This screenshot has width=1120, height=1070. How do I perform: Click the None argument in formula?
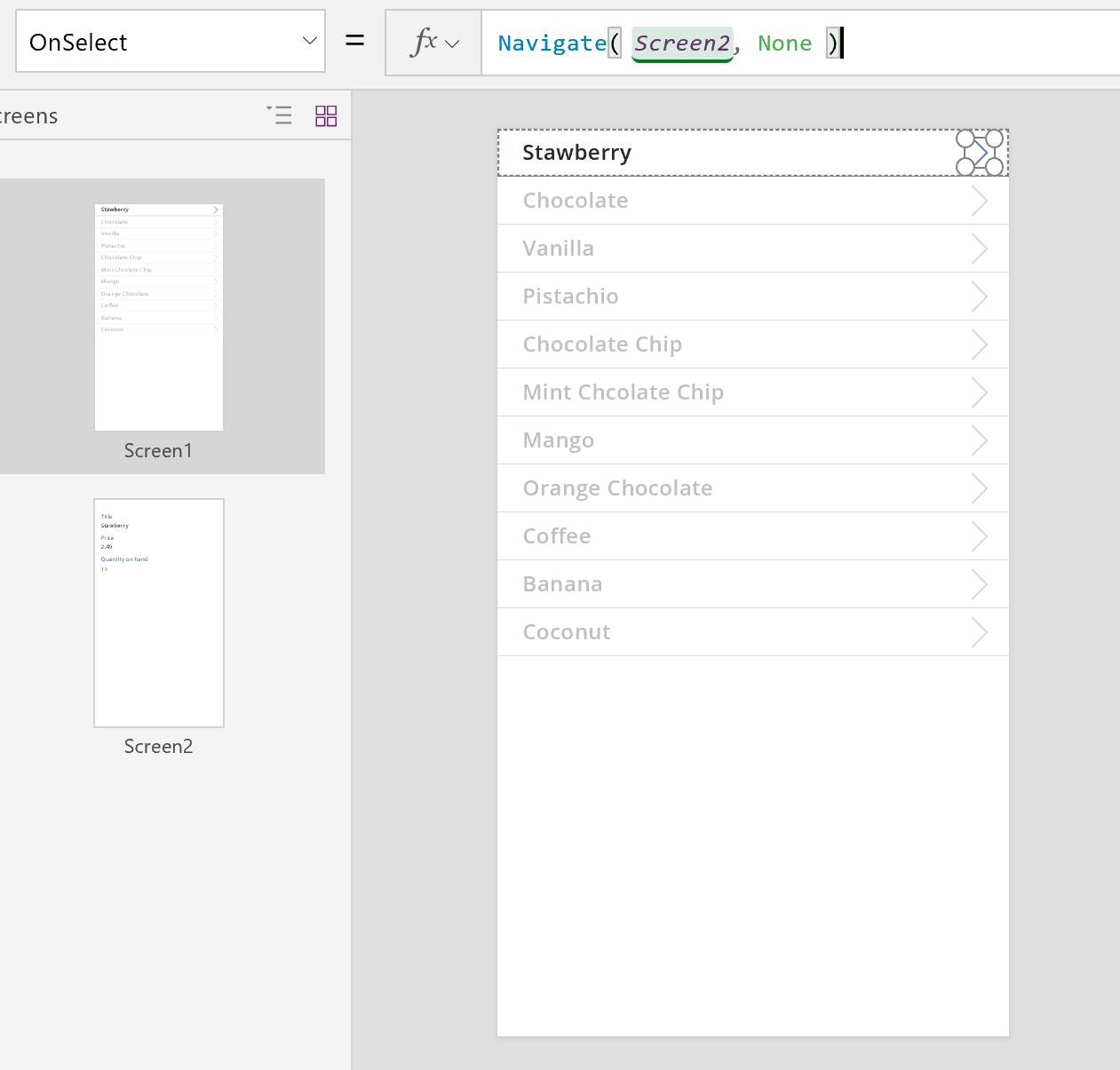click(785, 44)
